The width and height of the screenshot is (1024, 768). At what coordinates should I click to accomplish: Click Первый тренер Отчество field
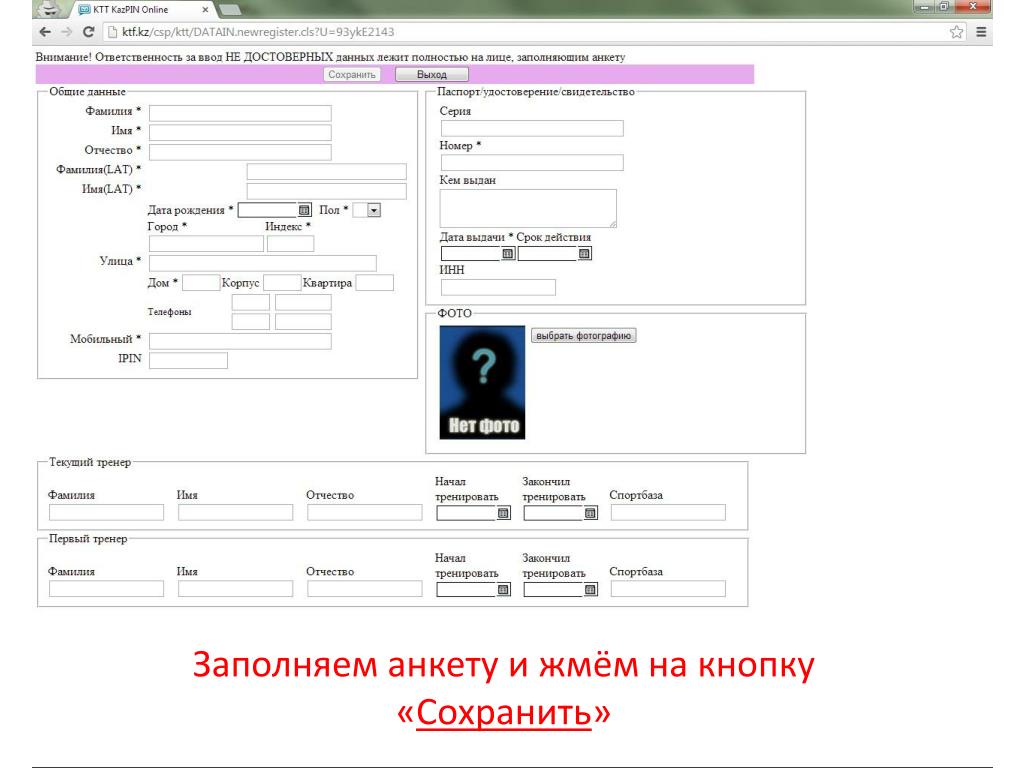pyautogui.click(x=365, y=589)
